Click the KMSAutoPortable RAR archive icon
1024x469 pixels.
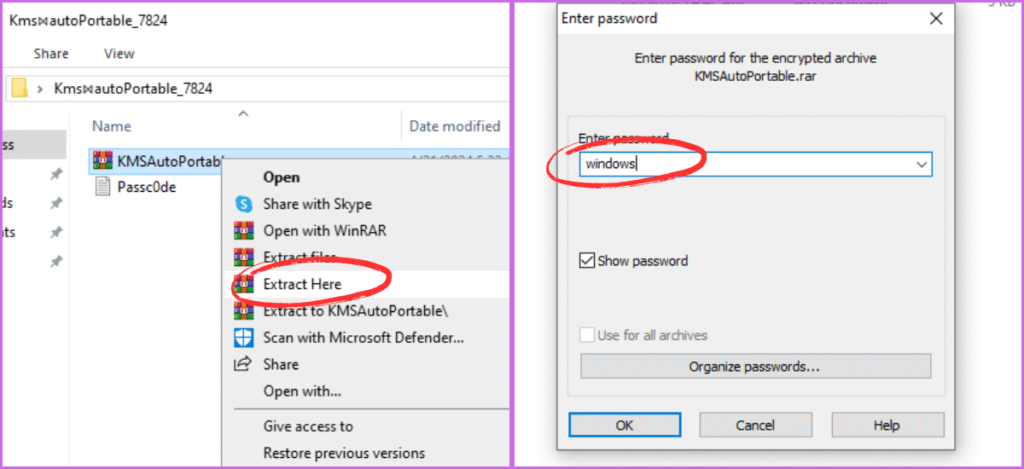(x=101, y=161)
